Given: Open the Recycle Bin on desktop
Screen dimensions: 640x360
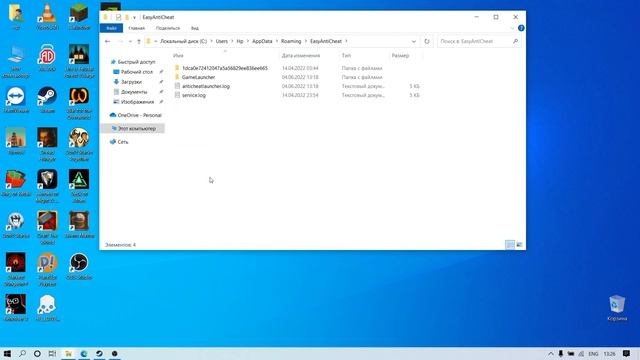Looking at the screenshot, I should tap(617, 308).
